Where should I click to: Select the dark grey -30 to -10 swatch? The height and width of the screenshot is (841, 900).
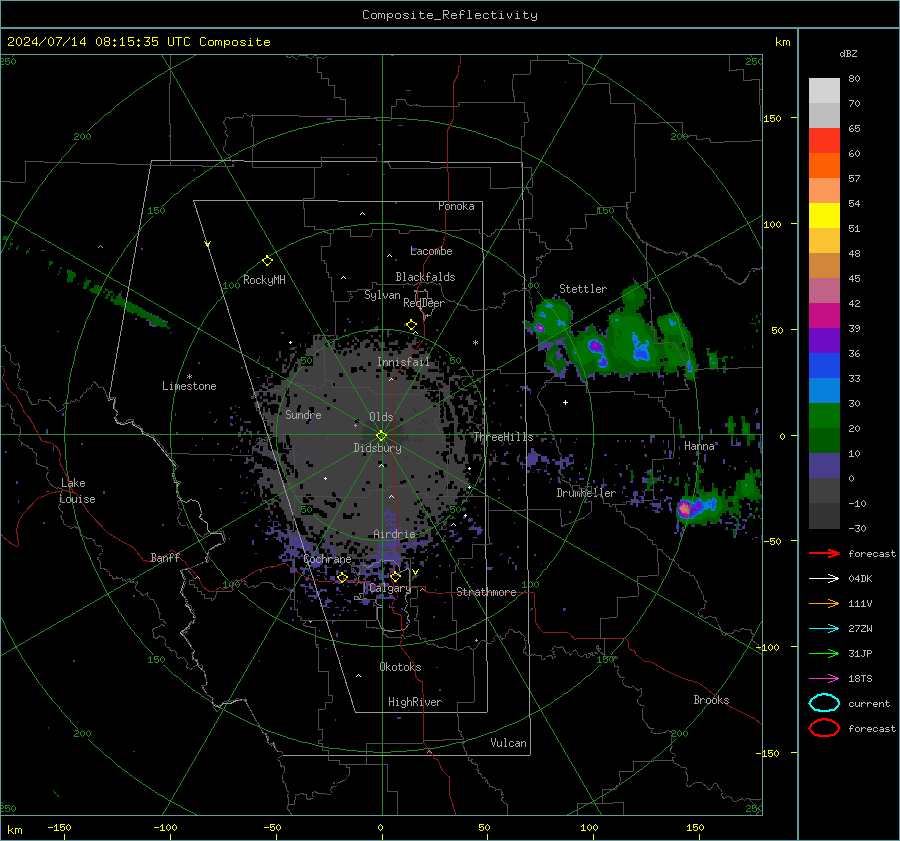coord(824,516)
